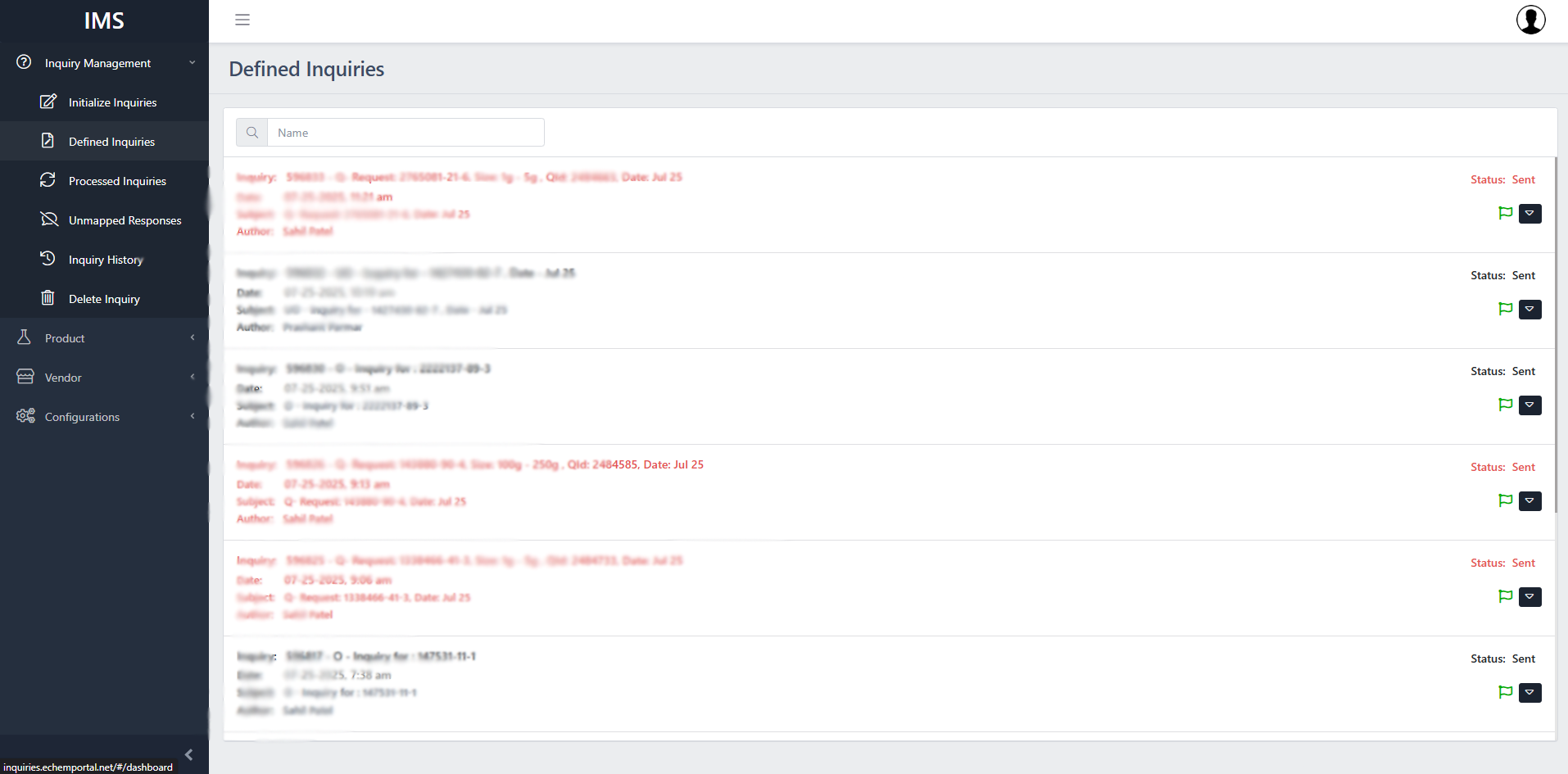
Task: Click the green flag on first inquiry
Action: pos(1505,213)
